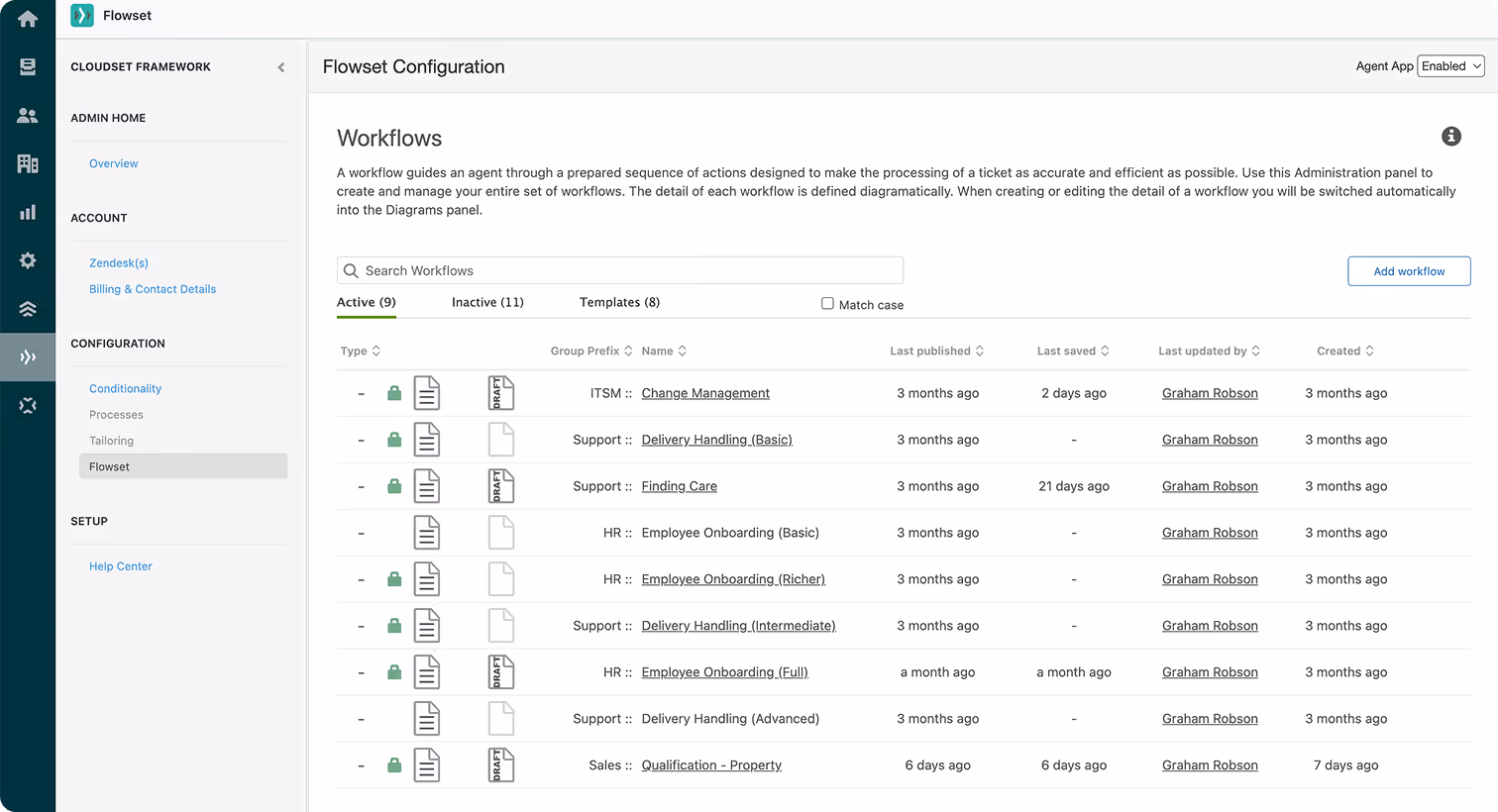
Task: Toggle the draft badge on Qualification - Property
Action: (x=500, y=764)
